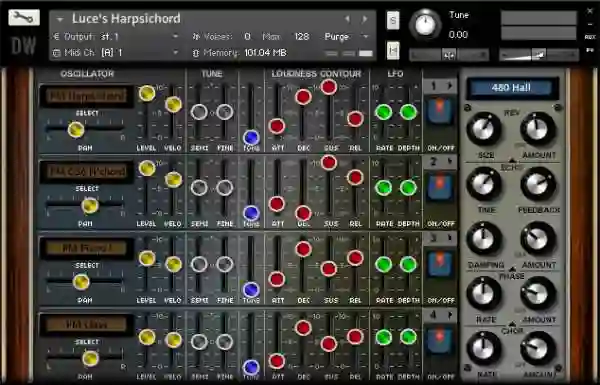This screenshot has height=385, width=600.
Task: Toggle oscillator 1 ON/OFF switch
Action: pyautogui.click(x=440, y=111)
